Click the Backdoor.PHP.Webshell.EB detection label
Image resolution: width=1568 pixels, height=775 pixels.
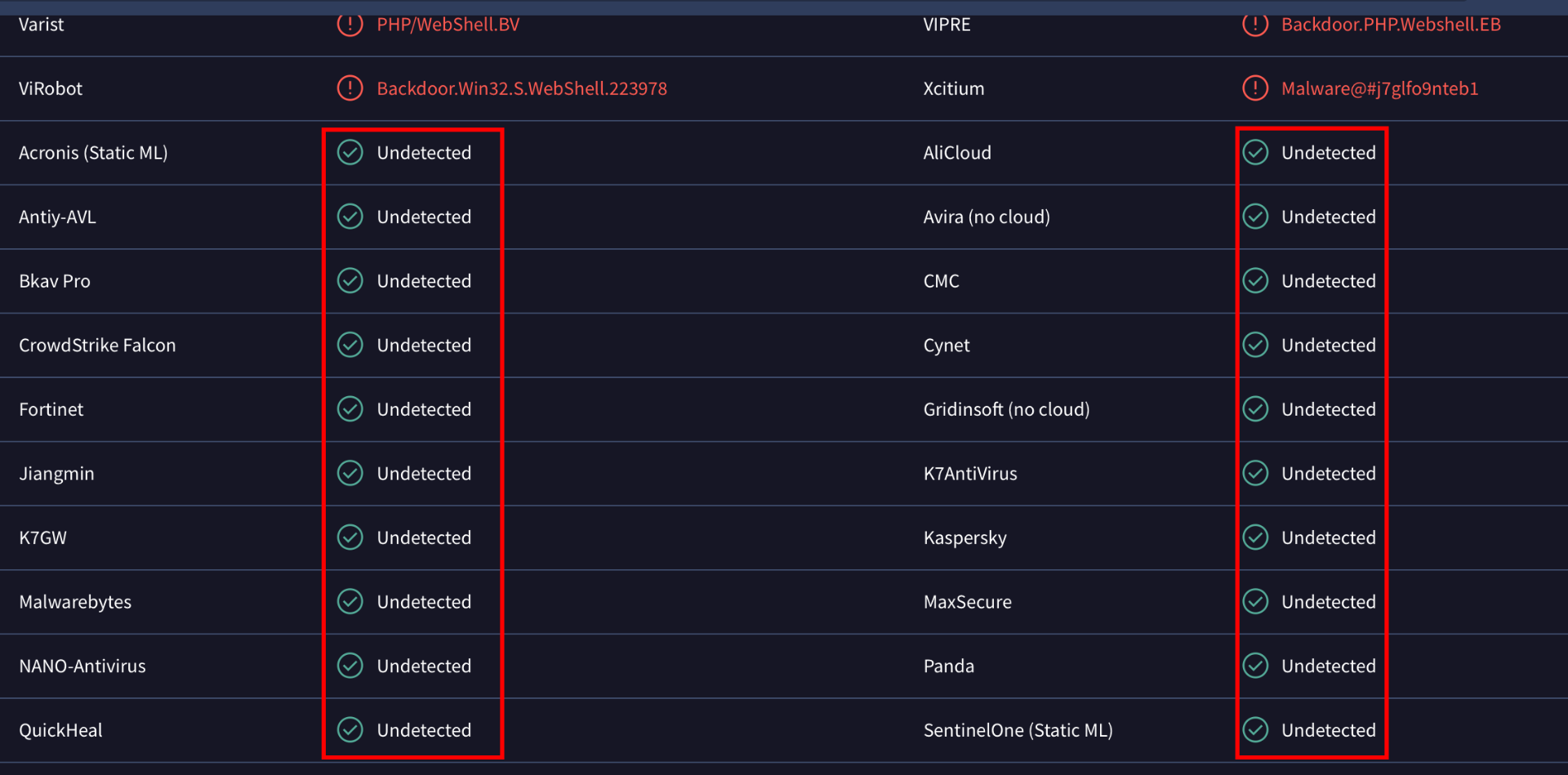coord(1390,24)
